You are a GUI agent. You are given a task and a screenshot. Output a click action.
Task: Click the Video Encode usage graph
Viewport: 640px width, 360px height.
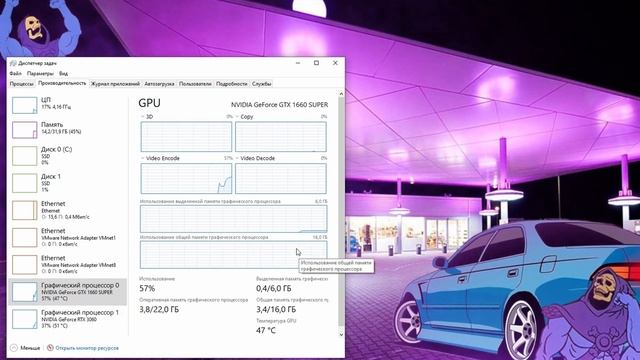(x=186, y=179)
